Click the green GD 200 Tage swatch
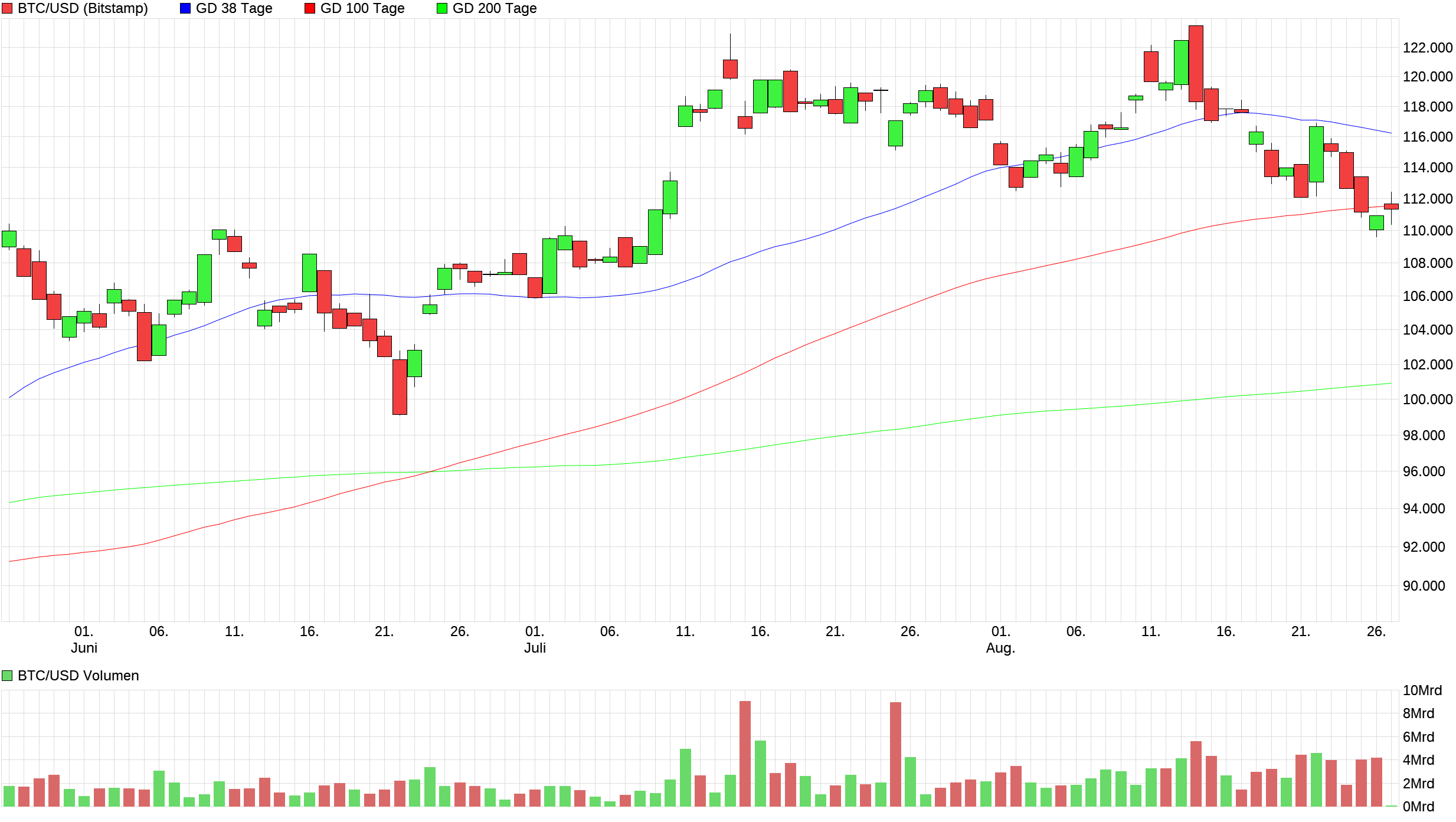Image resolution: width=1456 pixels, height=822 pixels. (442, 8)
